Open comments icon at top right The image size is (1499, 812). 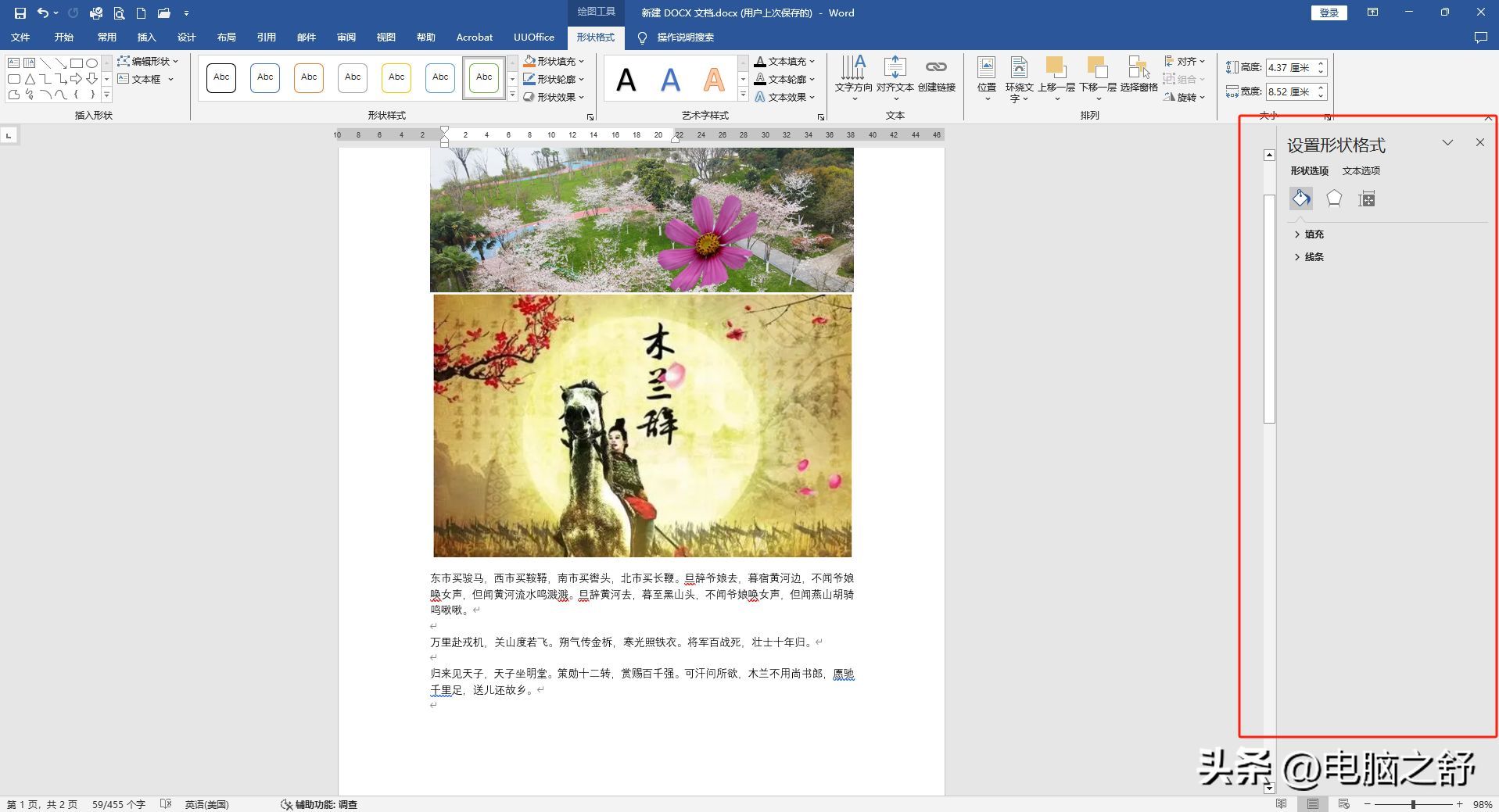tap(1480, 38)
